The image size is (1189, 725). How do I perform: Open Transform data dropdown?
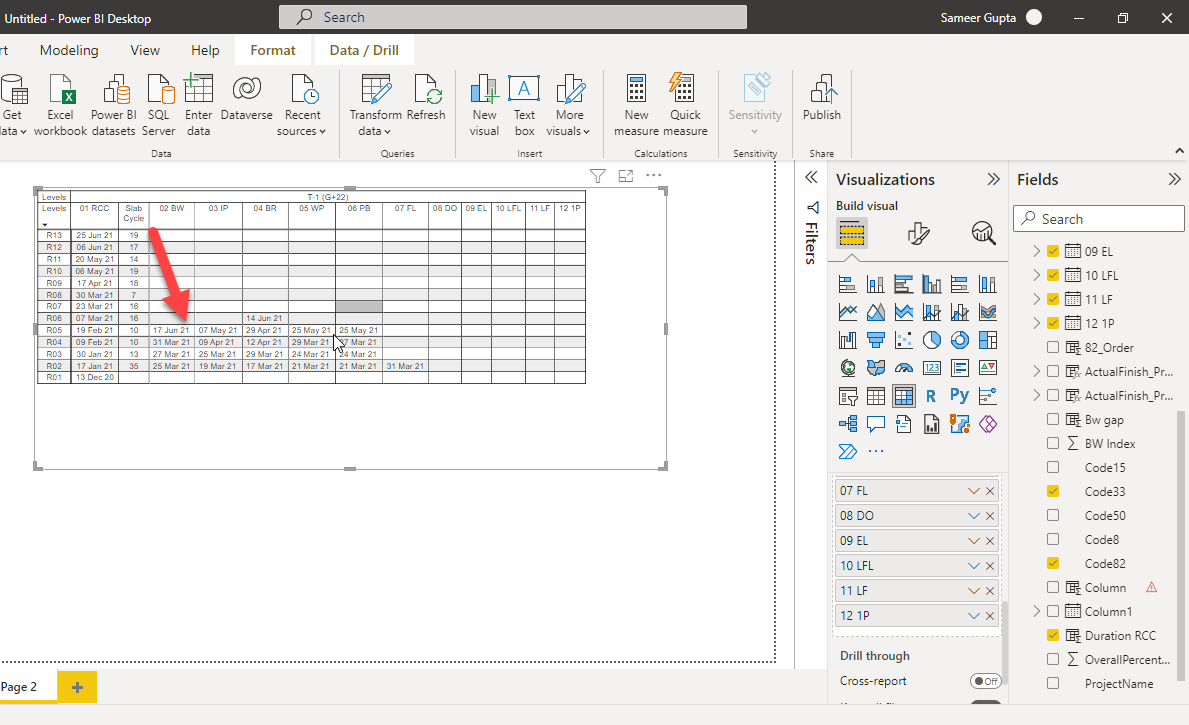tap(375, 123)
